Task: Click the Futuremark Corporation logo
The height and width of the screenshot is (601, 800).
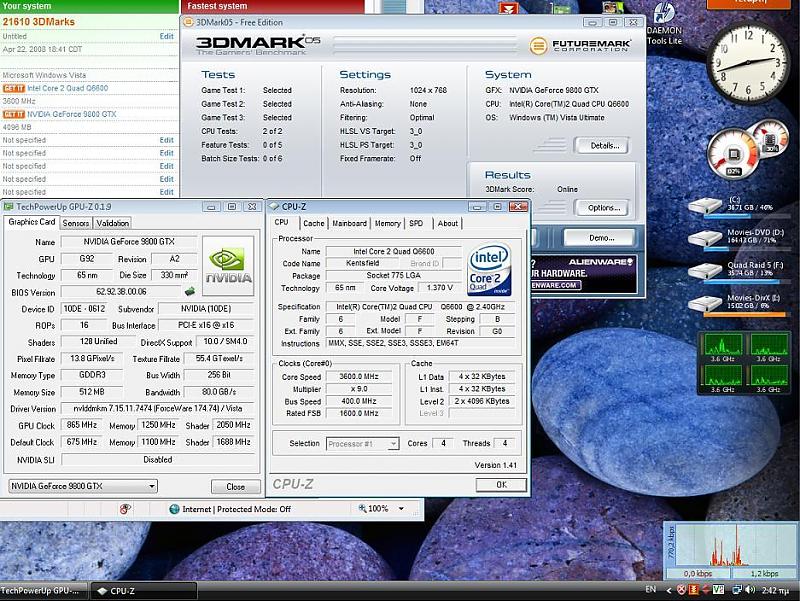Action: click(580, 45)
